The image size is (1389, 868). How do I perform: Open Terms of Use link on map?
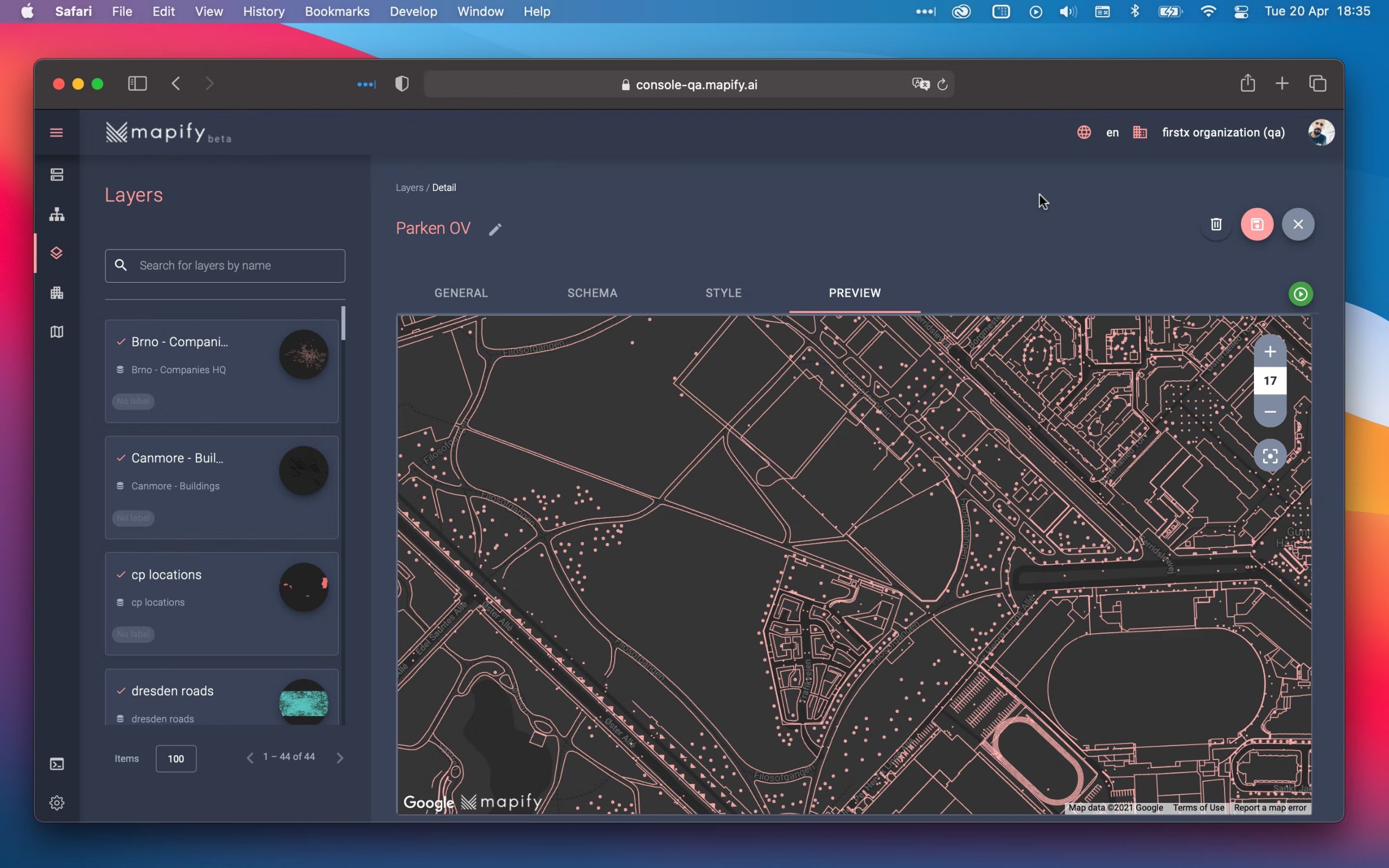pos(1198,808)
